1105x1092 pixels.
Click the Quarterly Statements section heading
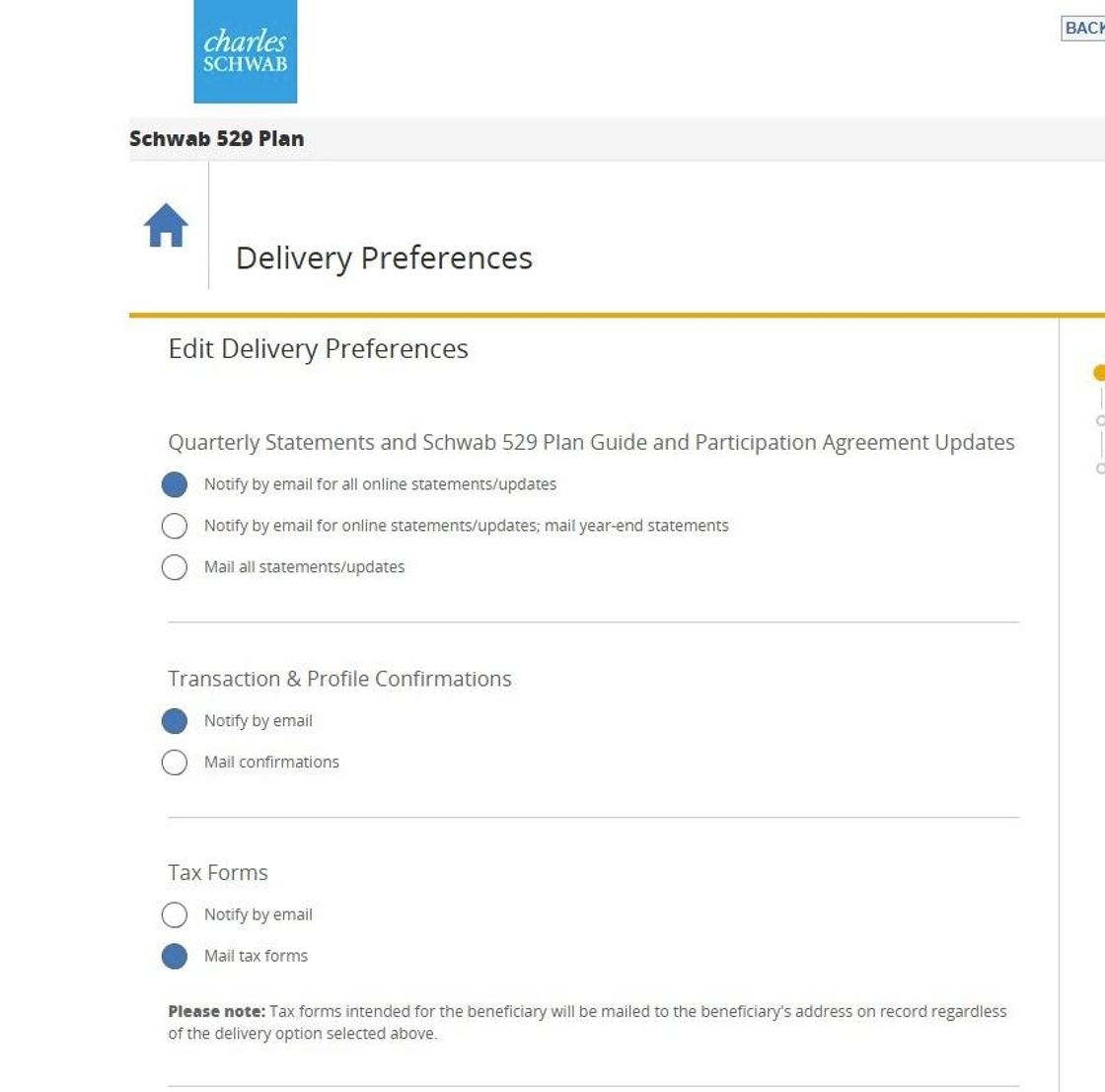(591, 443)
